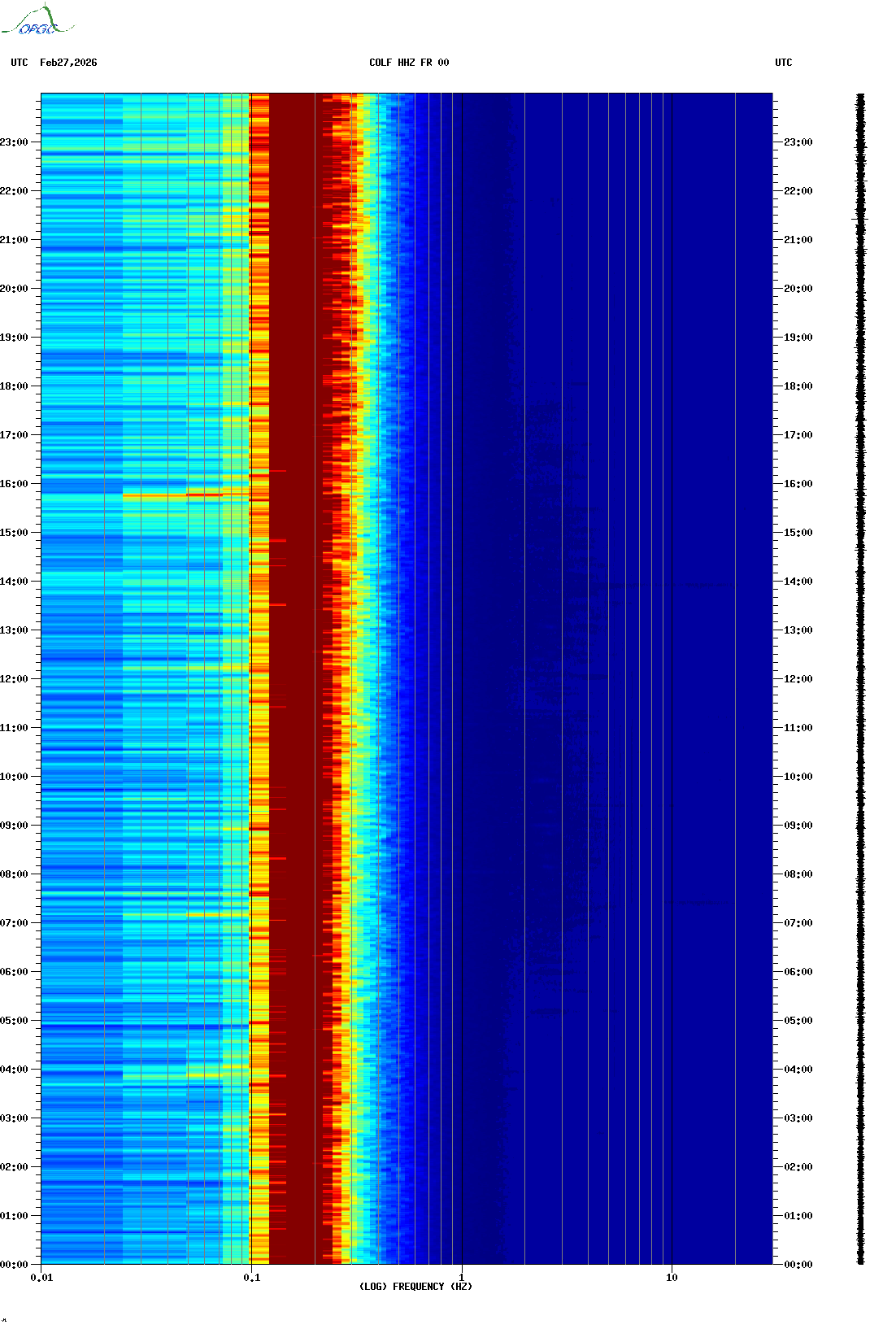Click 15:00 on the right time axis
Screen dimensions: 896x1329
pos(798,533)
